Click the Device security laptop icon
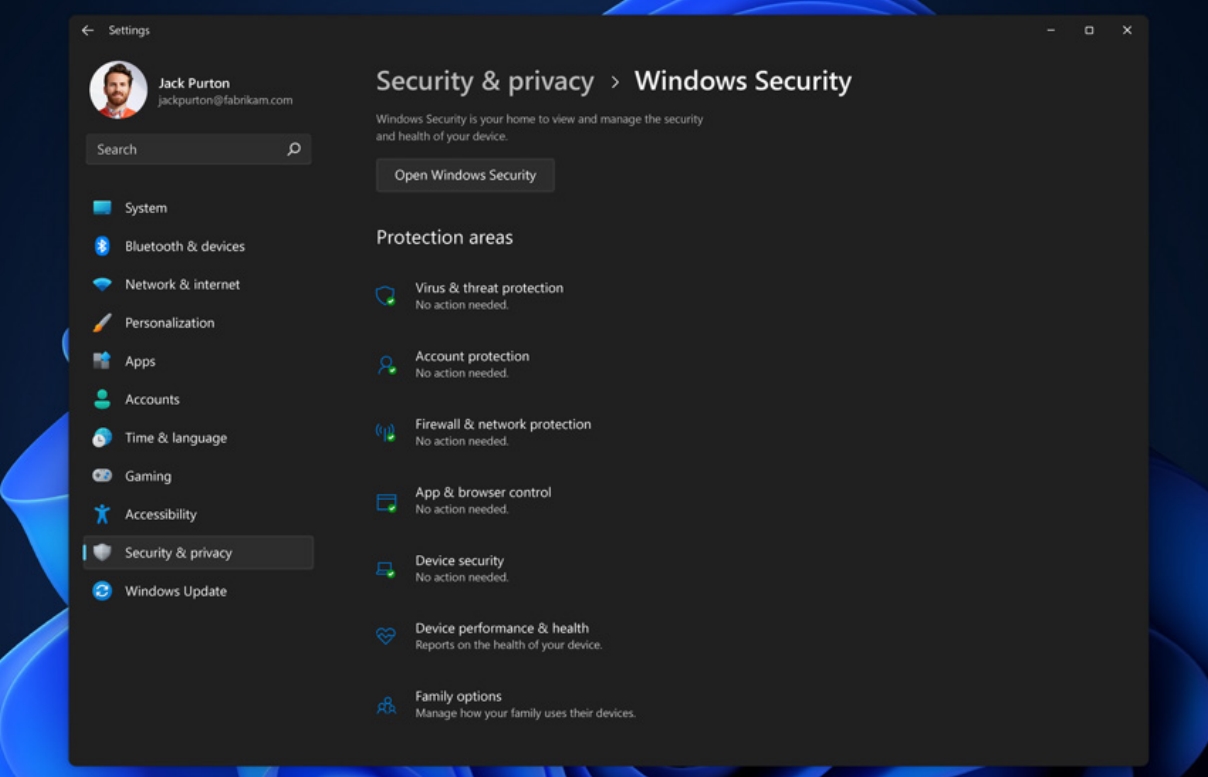The height and width of the screenshot is (777, 1208). tap(385, 569)
